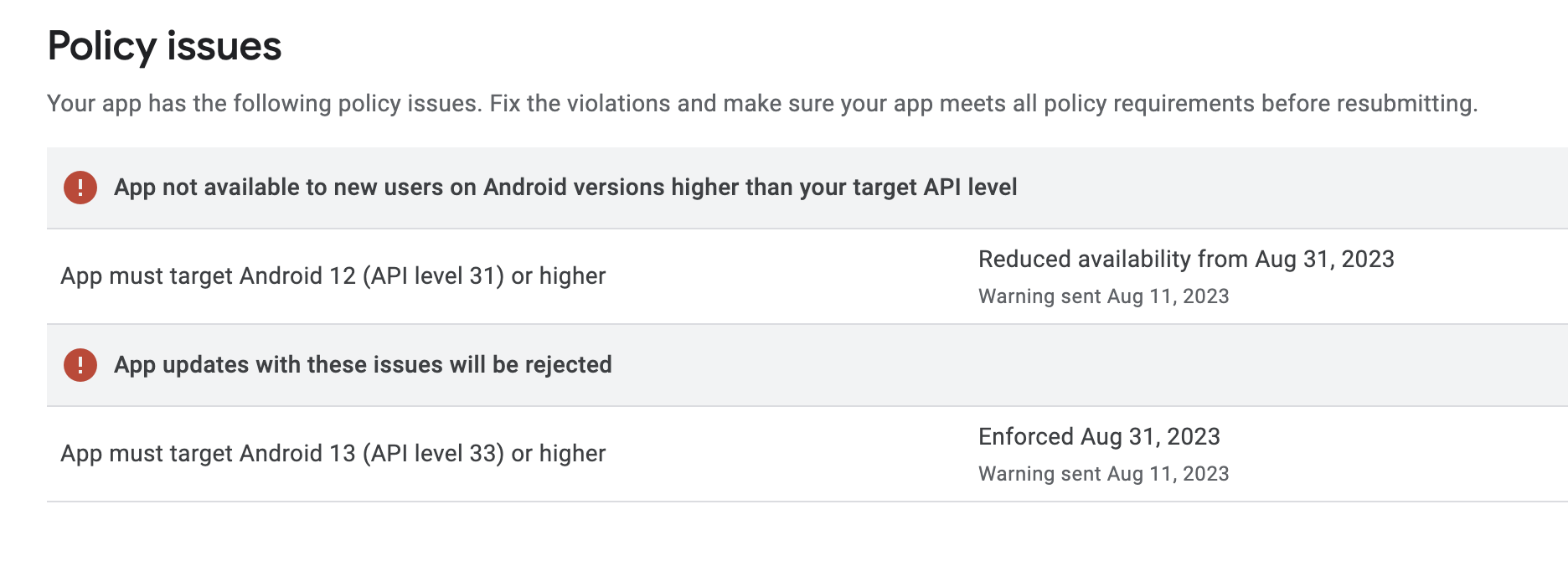This screenshot has height=561, width=1568.
Task: Open the Android 13 API level 33 issue row
Action: pos(333,454)
